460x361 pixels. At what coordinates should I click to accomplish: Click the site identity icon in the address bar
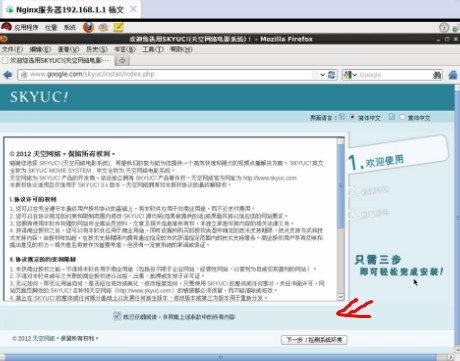[24, 75]
